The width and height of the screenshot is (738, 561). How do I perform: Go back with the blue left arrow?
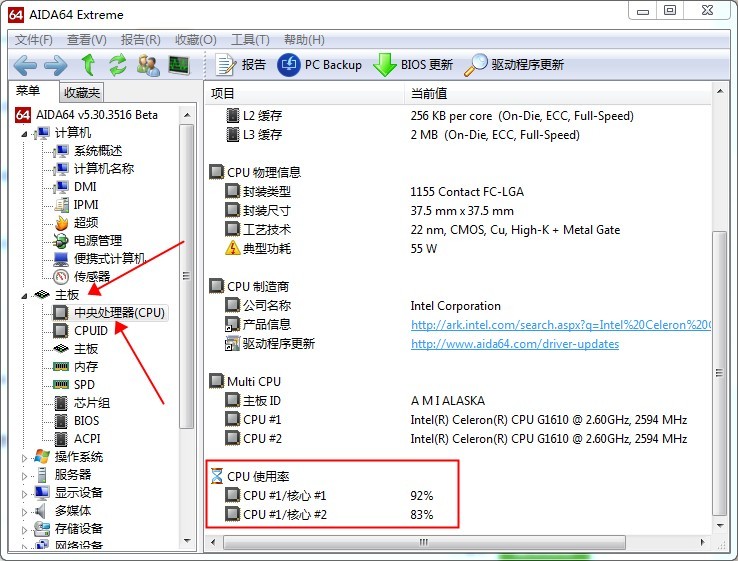[25, 65]
